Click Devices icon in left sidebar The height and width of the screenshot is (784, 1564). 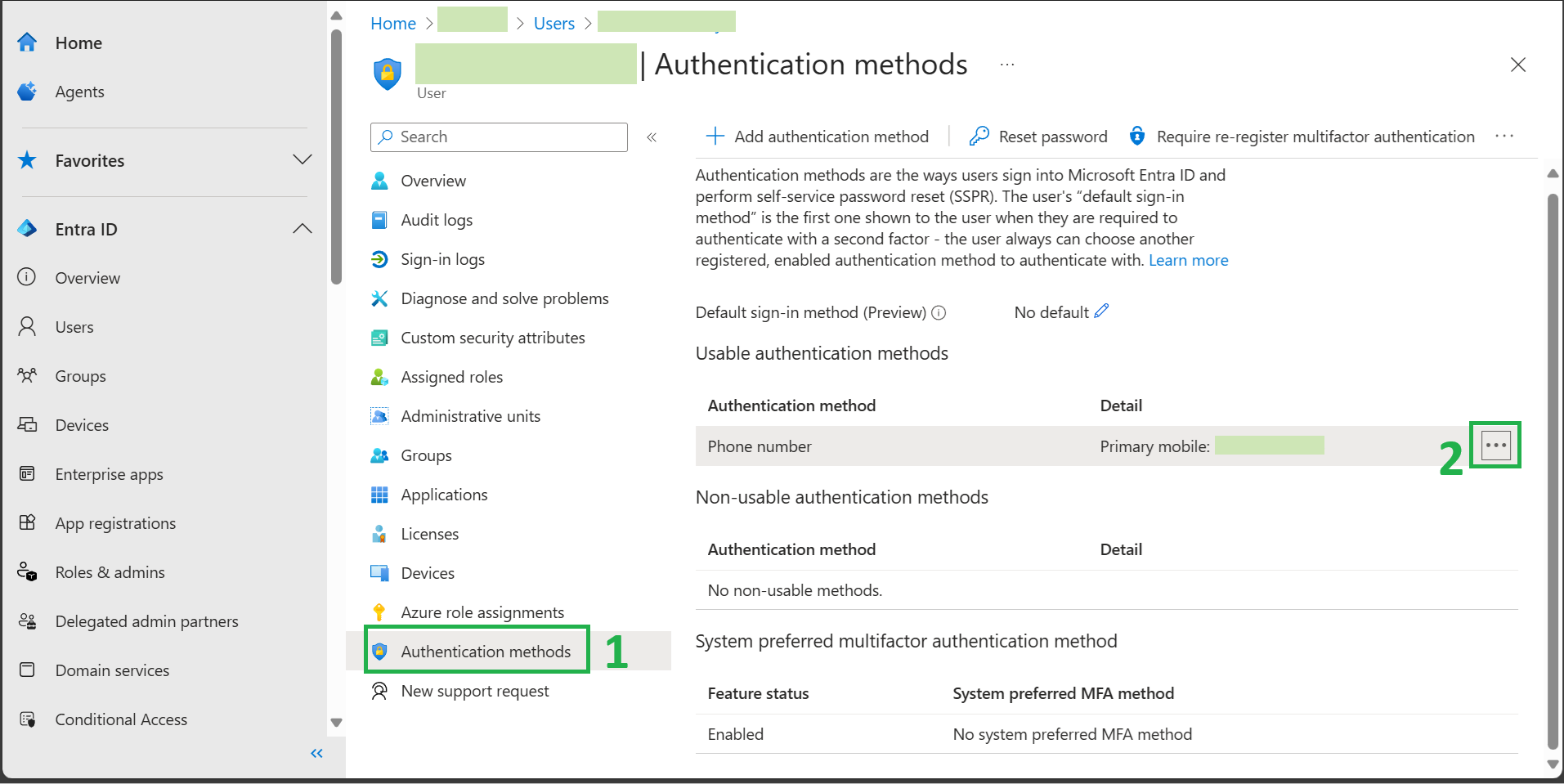click(x=27, y=424)
